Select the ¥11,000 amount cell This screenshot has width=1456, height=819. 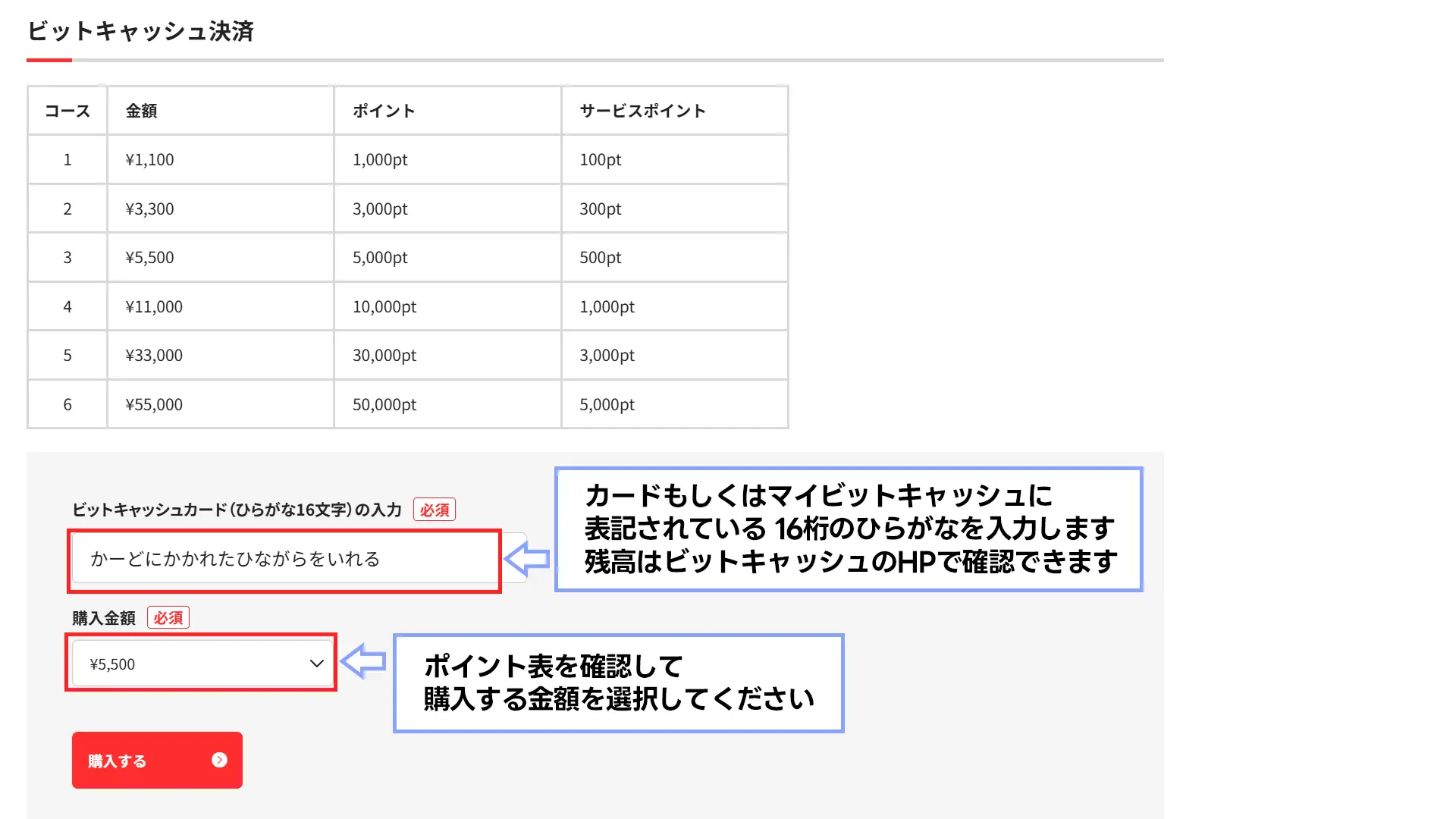221,306
